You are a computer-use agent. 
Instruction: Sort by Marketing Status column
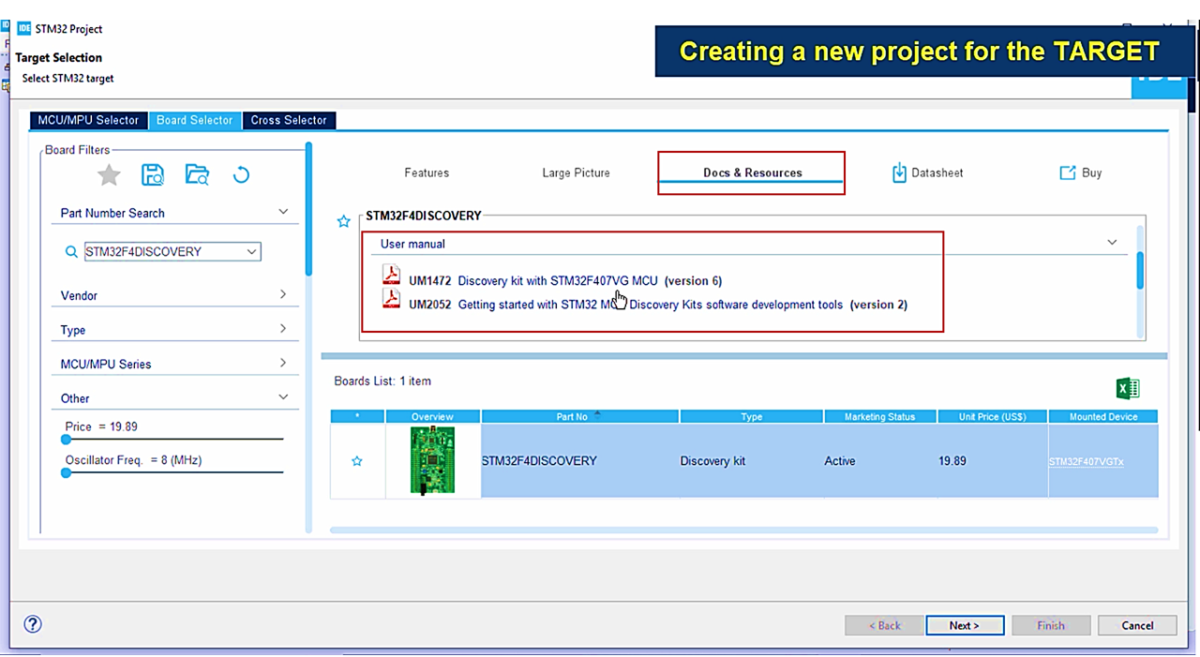pyautogui.click(x=880, y=417)
